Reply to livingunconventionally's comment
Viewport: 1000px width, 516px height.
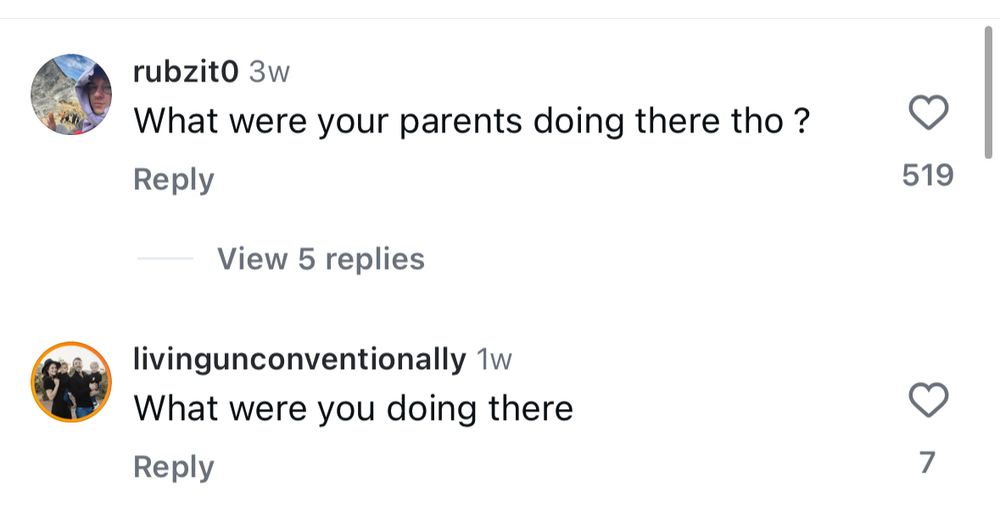pyautogui.click(x=174, y=467)
